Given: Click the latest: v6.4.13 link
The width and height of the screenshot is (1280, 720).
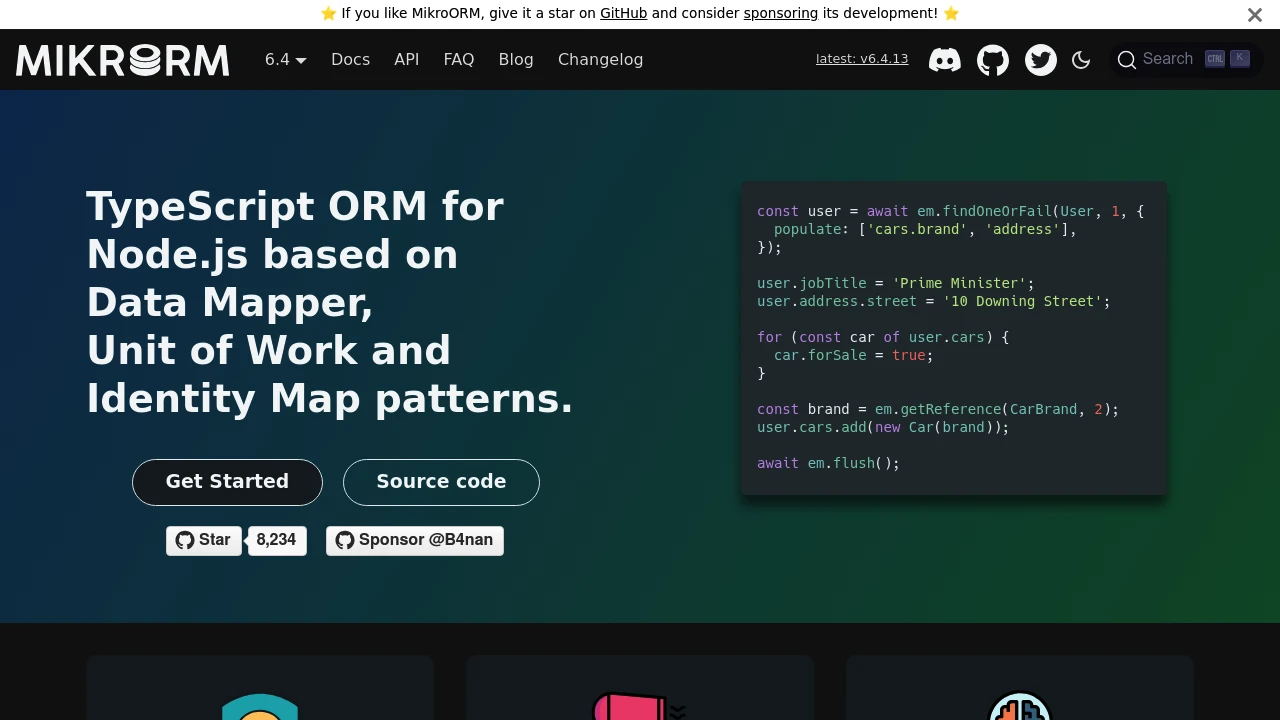Looking at the screenshot, I should (x=861, y=58).
